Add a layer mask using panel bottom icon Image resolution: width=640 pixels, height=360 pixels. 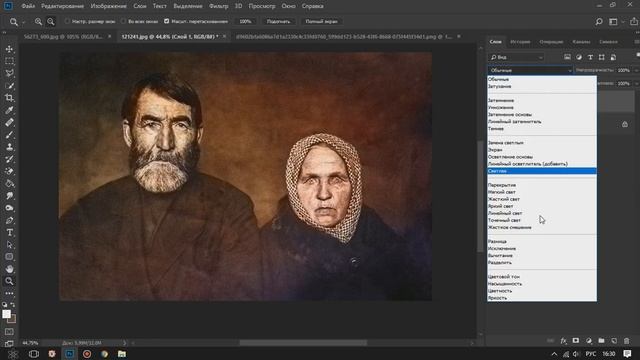[x=576, y=341]
